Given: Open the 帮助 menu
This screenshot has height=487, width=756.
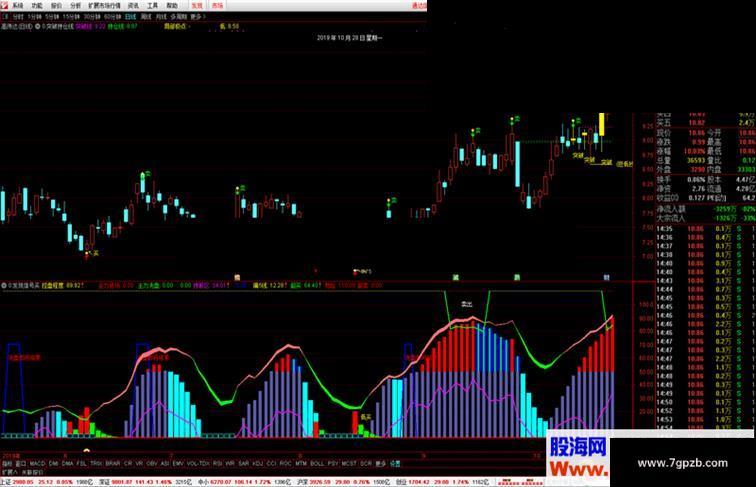Looking at the screenshot, I should [172, 6].
